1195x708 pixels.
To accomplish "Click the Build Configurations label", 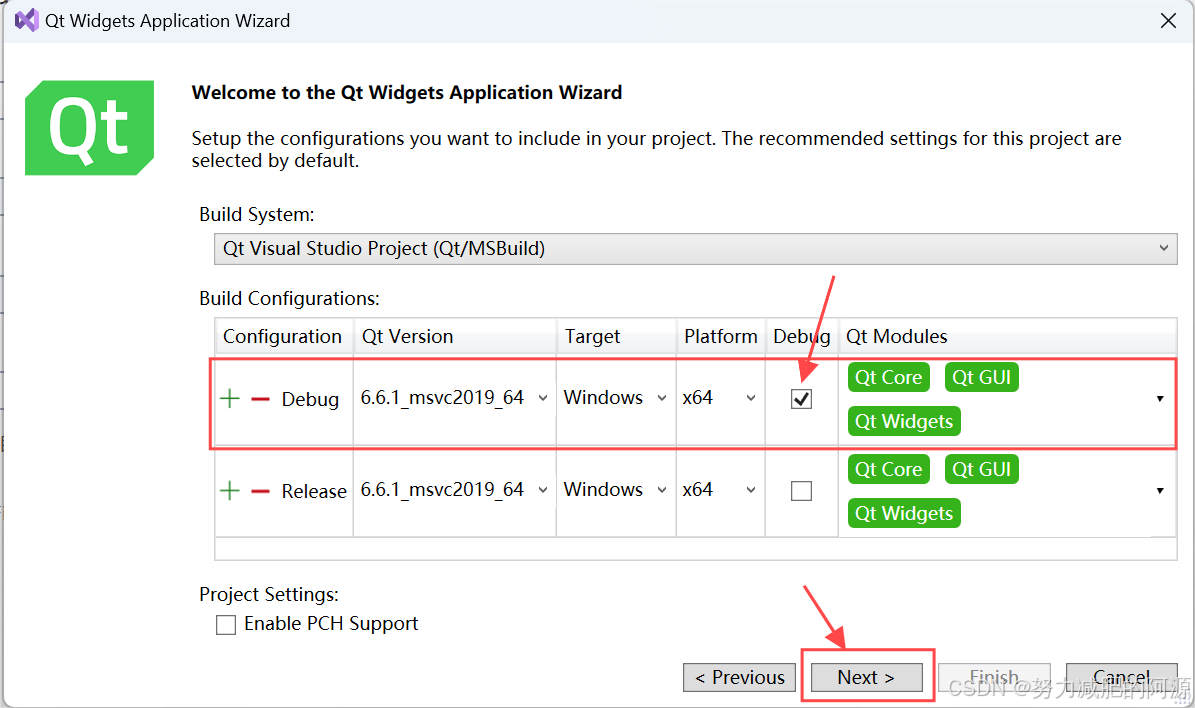I will click(x=290, y=299).
